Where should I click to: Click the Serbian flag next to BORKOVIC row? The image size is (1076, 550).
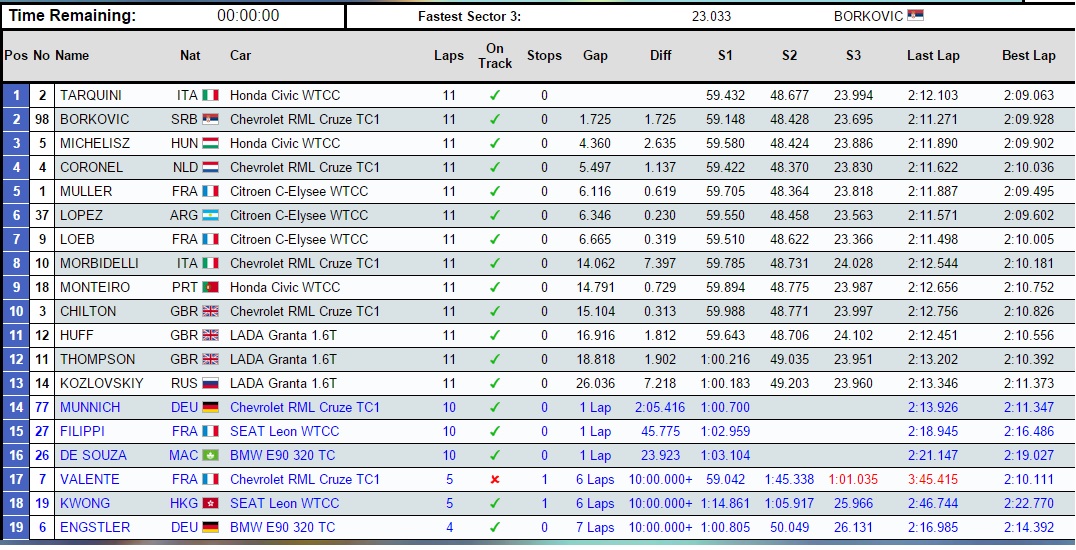click(210, 120)
